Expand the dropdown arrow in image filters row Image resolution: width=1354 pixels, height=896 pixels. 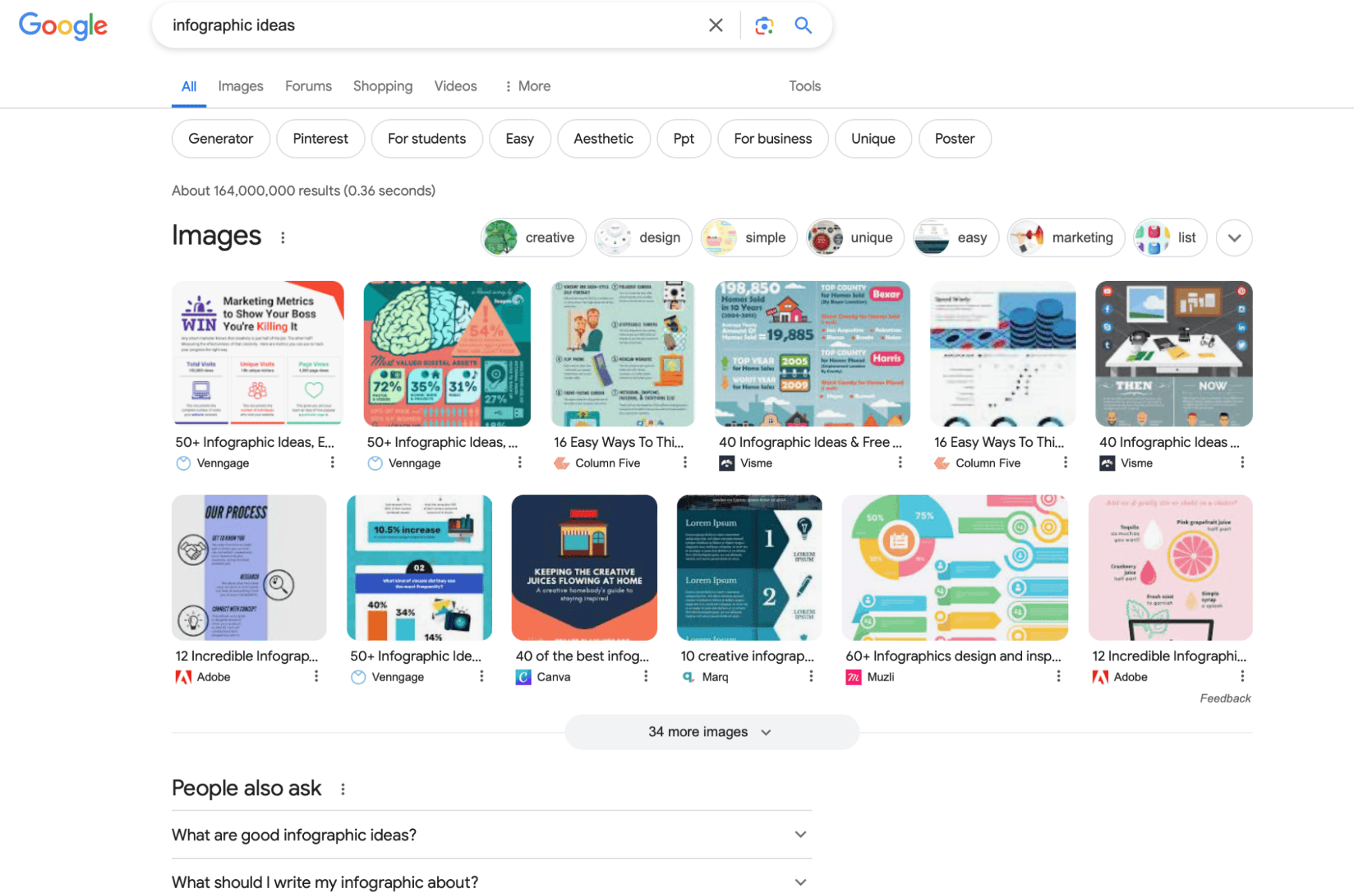1233,237
